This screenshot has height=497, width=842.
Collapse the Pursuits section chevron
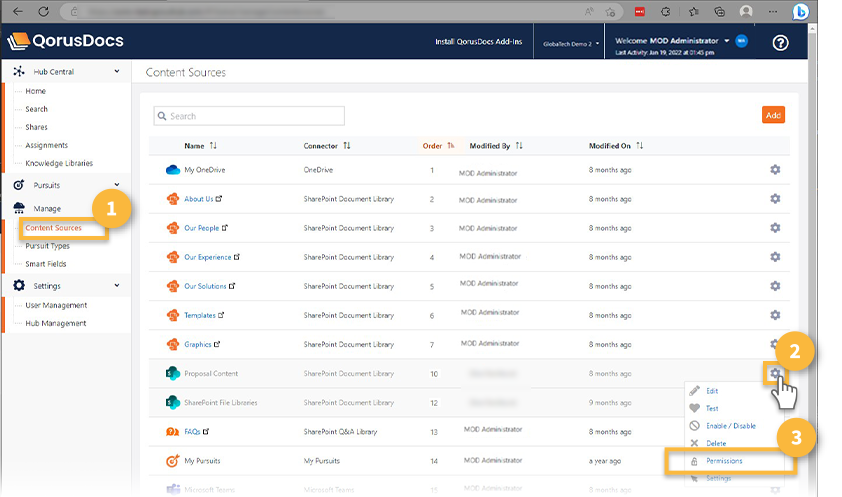[x=117, y=185]
